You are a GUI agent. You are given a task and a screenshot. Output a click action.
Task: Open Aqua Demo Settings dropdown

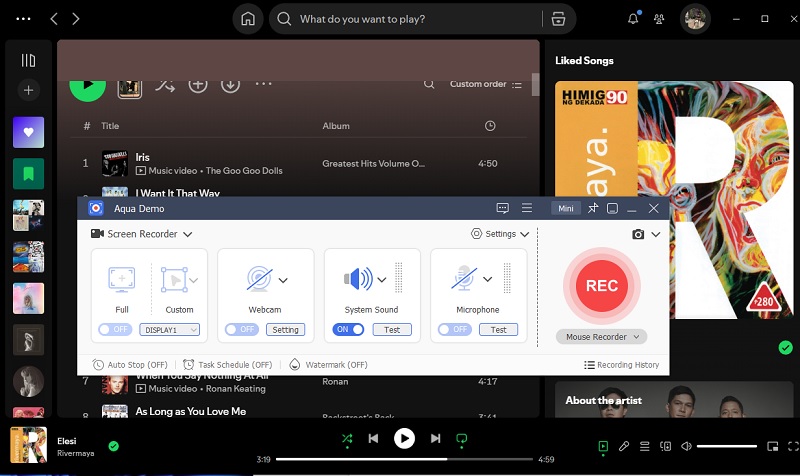(x=499, y=234)
